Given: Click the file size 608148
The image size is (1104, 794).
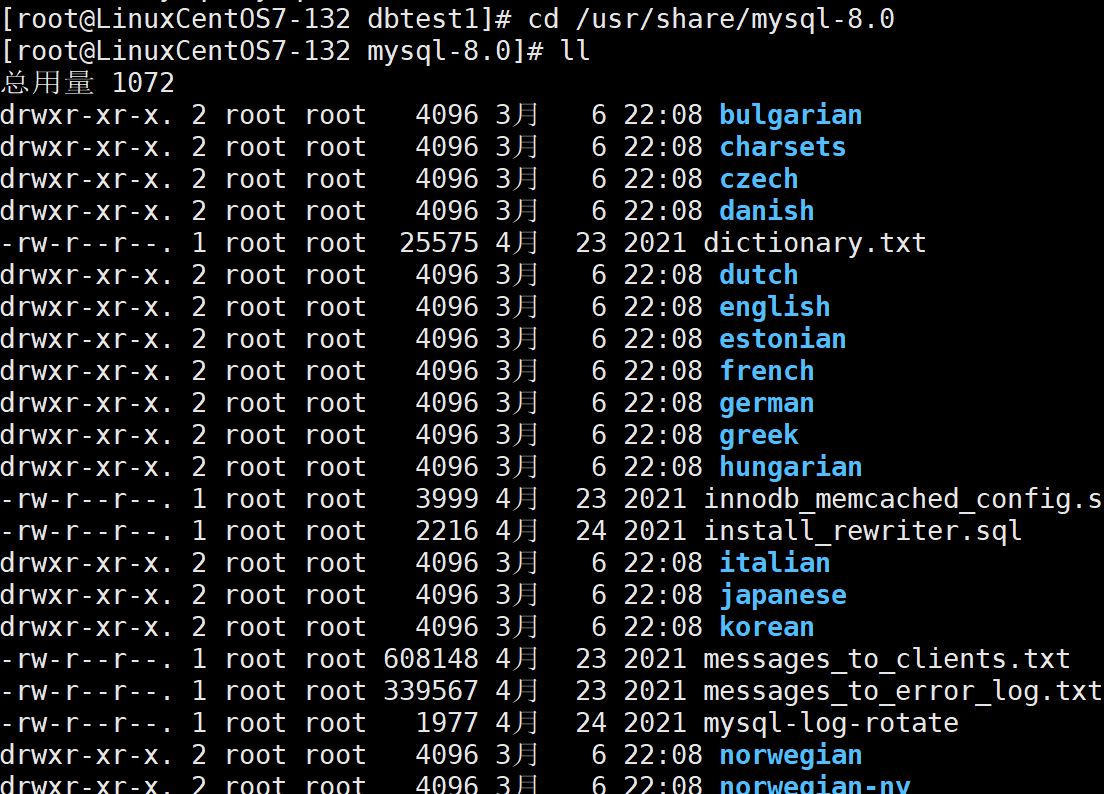Looking at the screenshot, I should pos(430,659).
